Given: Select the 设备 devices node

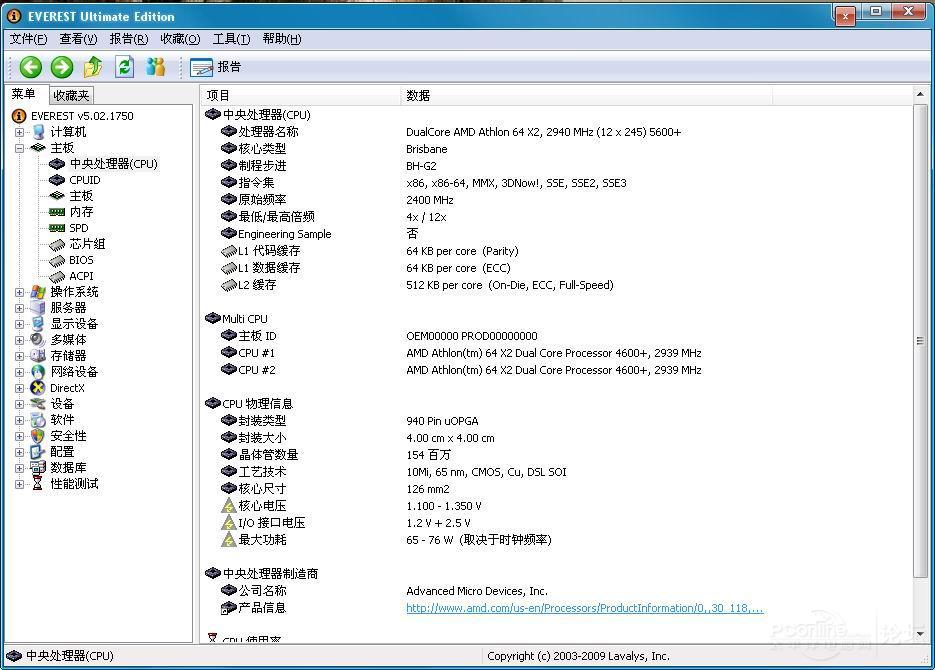Looking at the screenshot, I should tap(62, 404).
